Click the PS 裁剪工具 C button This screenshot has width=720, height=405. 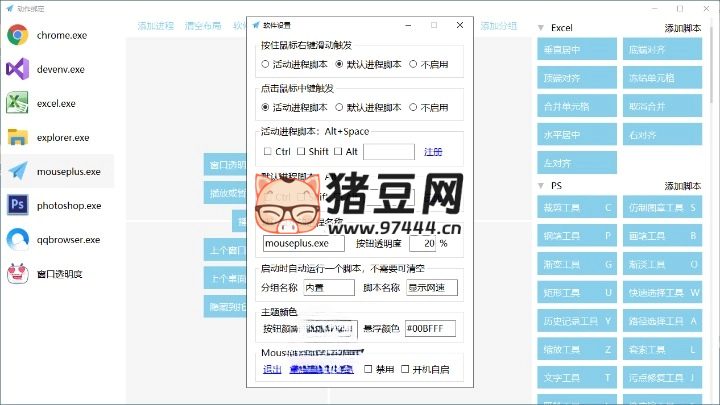coord(577,207)
